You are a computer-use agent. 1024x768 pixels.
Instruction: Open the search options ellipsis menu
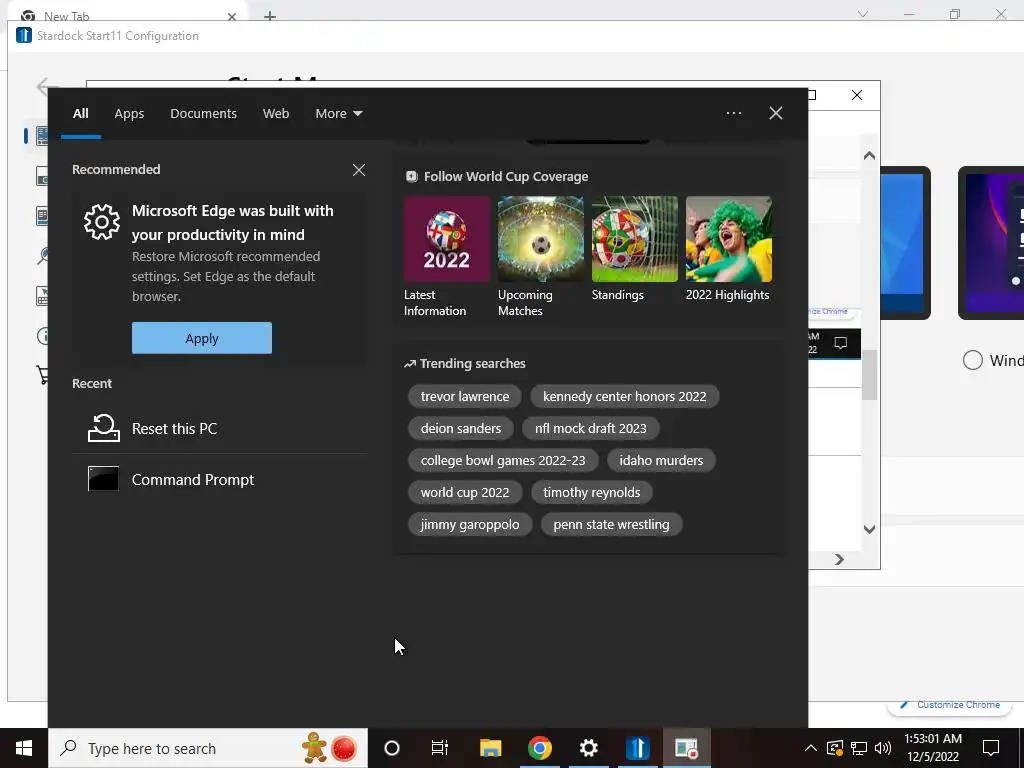tap(734, 113)
